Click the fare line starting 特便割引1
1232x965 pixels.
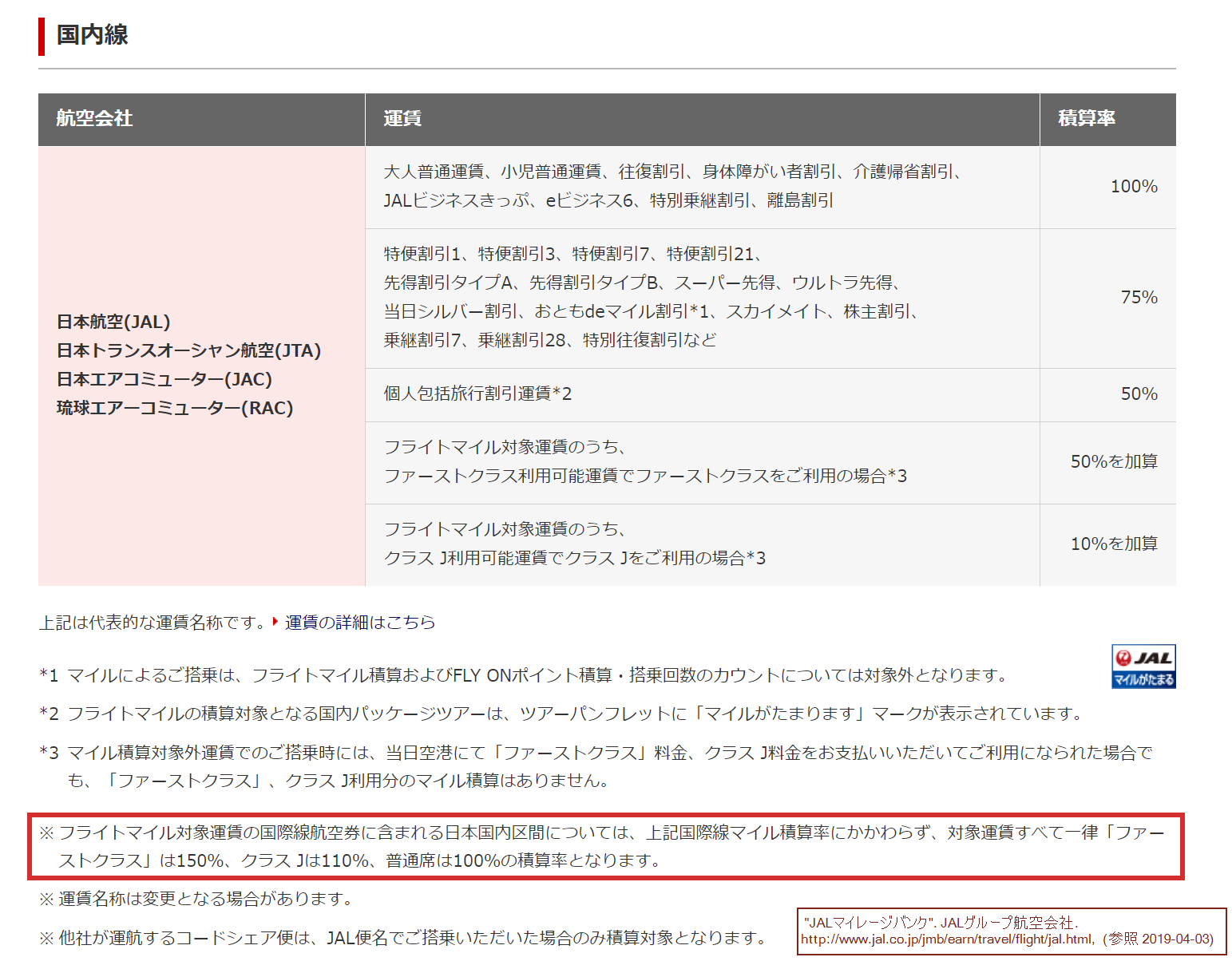573,254
